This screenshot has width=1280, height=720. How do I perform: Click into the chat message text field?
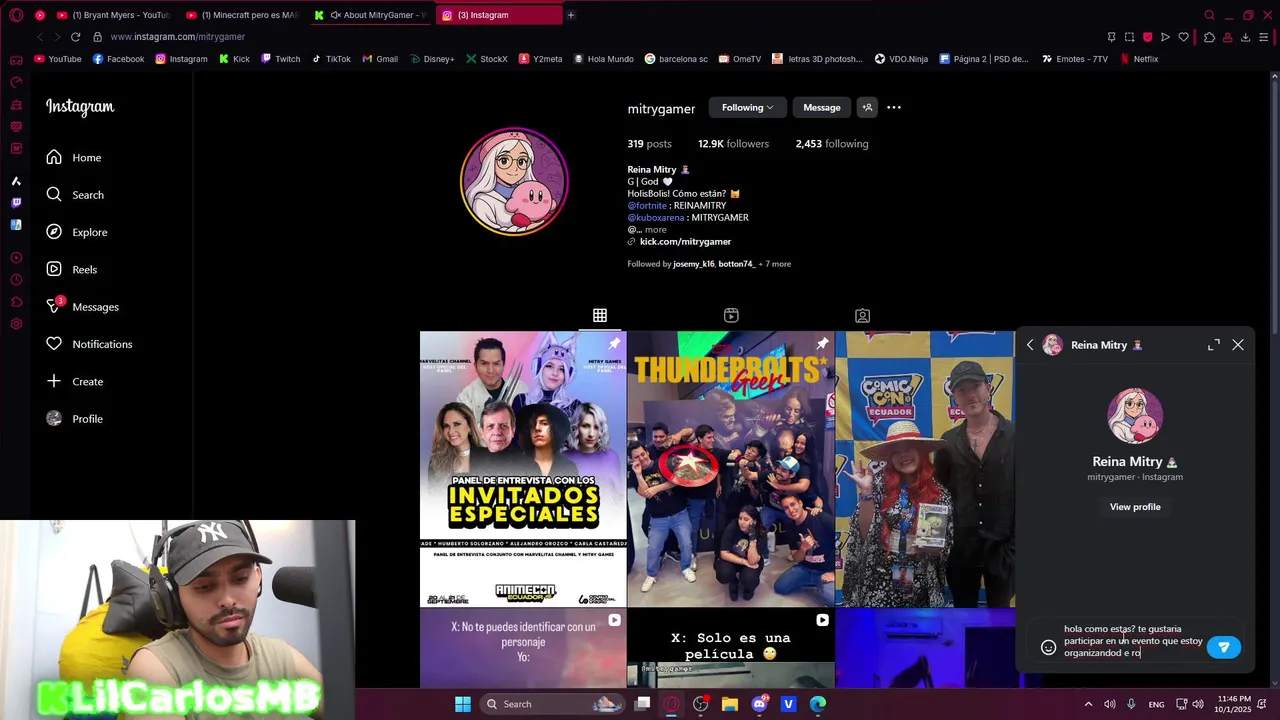coord(1133,641)
